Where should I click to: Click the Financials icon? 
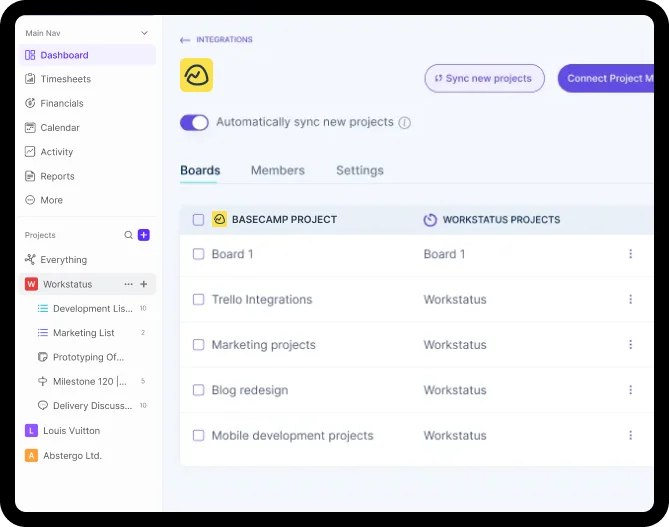coord(30,103)
